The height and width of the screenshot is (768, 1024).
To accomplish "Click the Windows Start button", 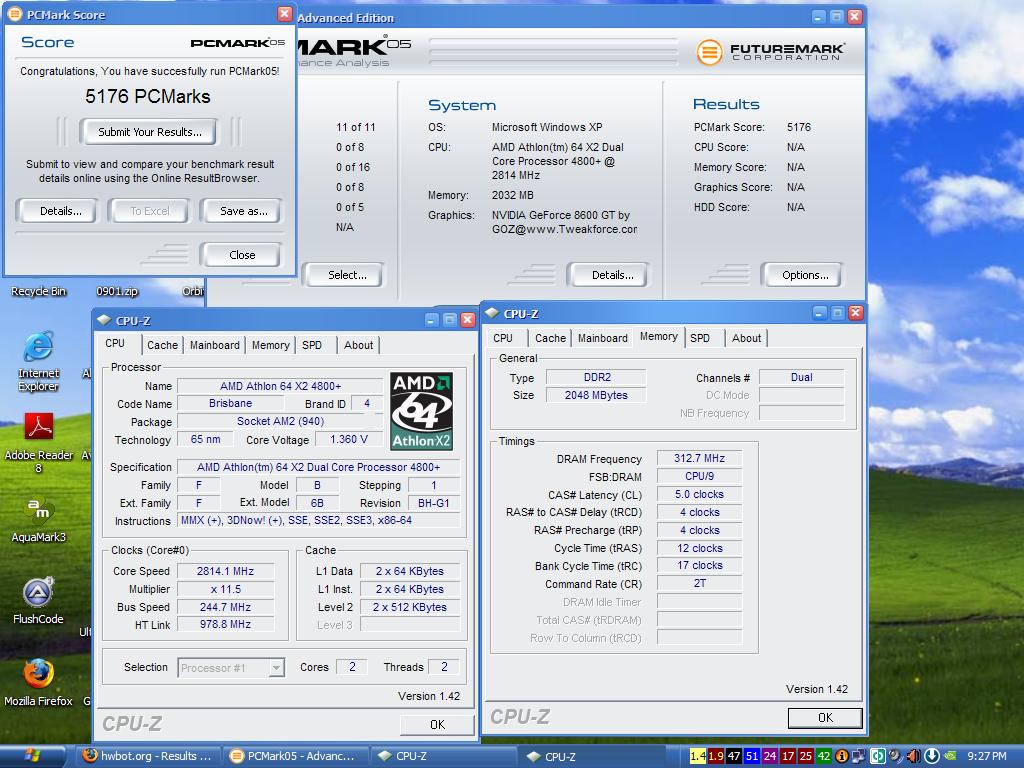I will click(x=33, y=756).
